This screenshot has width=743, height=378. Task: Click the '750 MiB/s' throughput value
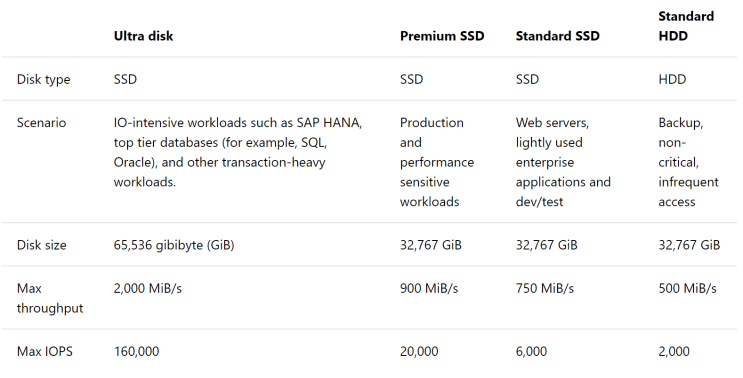(x=544, y=288)
